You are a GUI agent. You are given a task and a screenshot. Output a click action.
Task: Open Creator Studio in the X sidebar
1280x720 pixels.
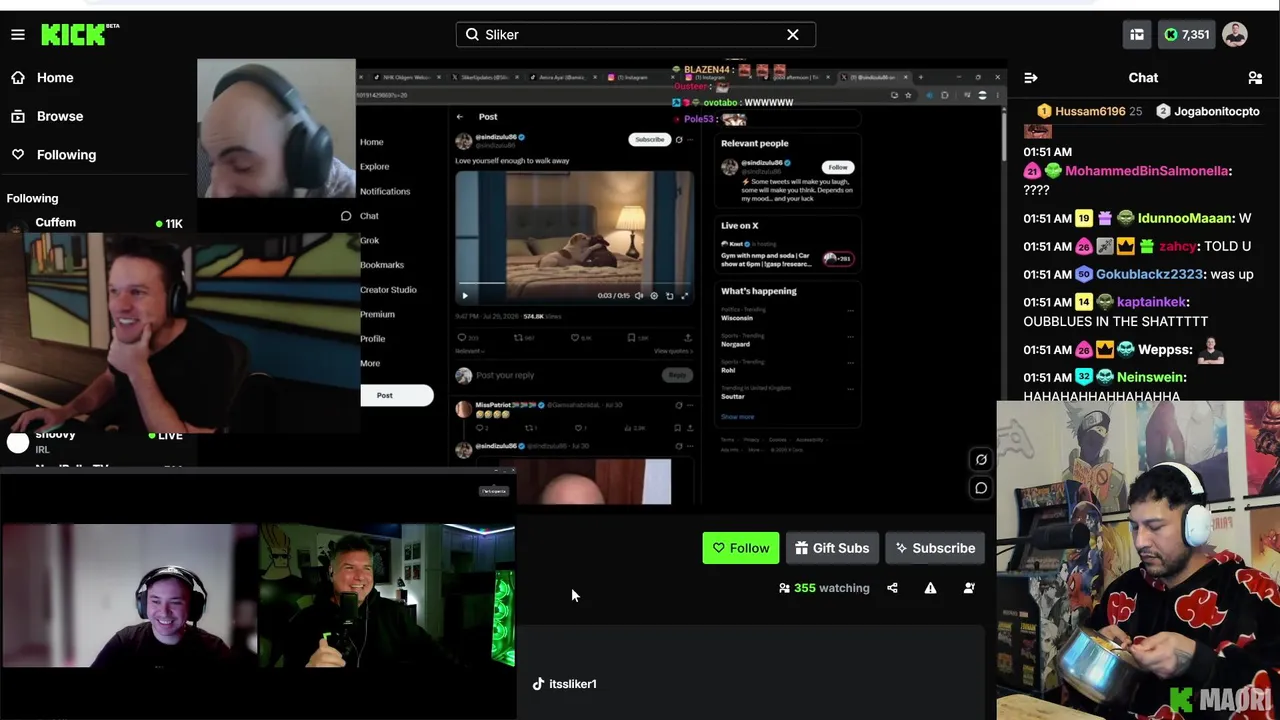pyautogui.click(x=388, y=290)
